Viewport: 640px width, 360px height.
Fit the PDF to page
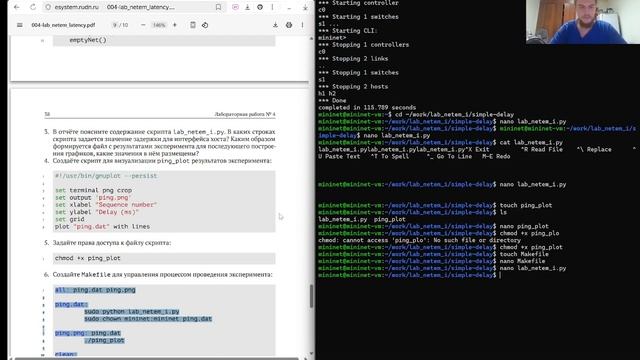tap(193, 25)
